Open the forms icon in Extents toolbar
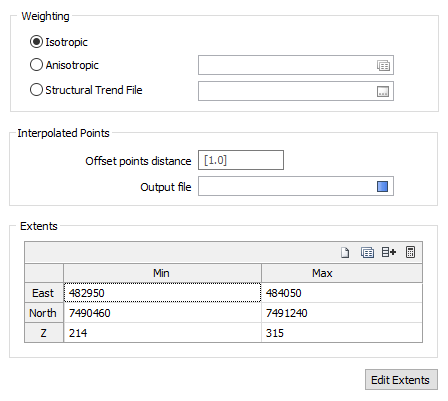Viewport: 448px width, 401px height. tap(367, 252)
